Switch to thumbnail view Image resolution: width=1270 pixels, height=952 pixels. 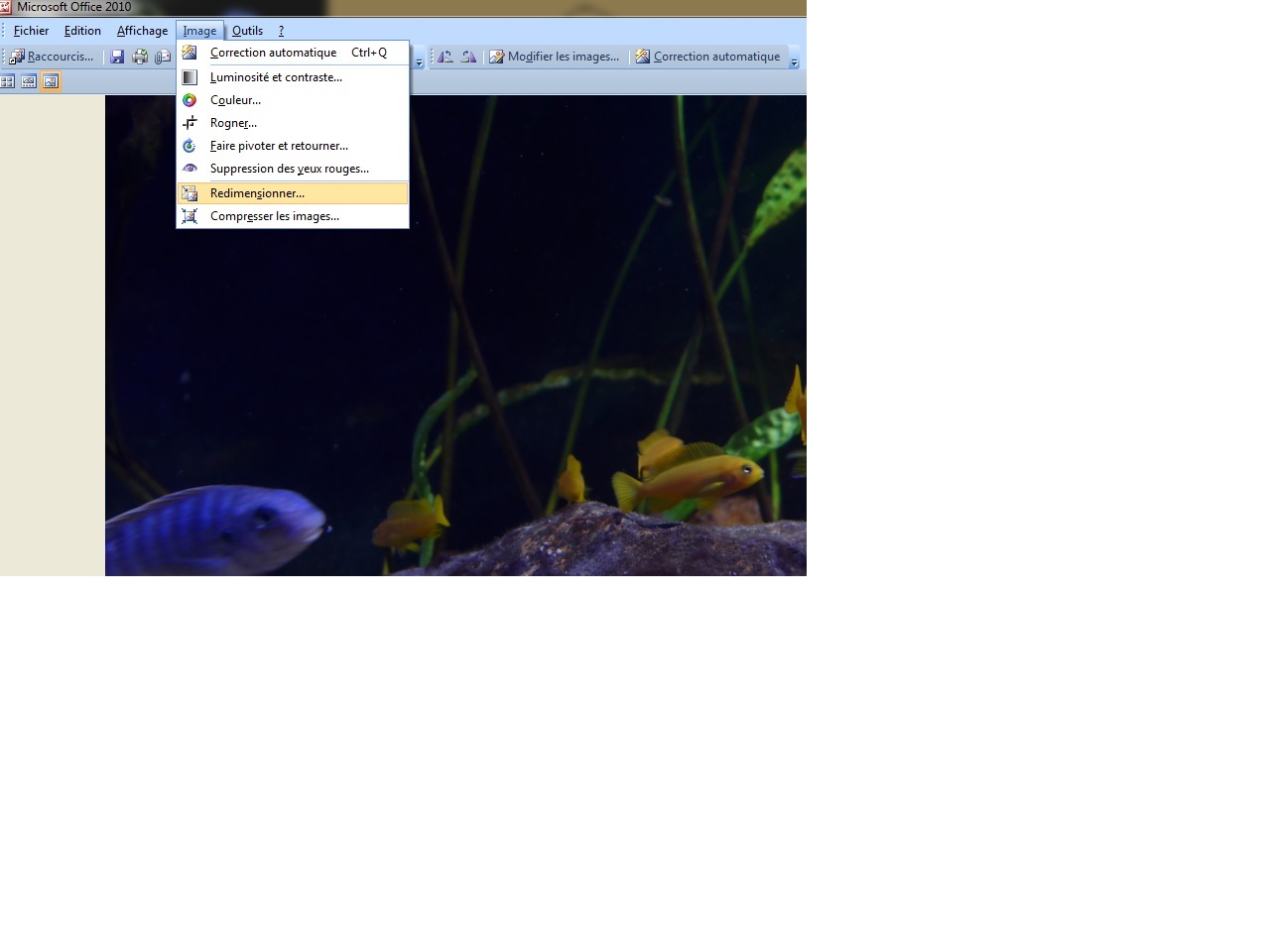[8, 81]
